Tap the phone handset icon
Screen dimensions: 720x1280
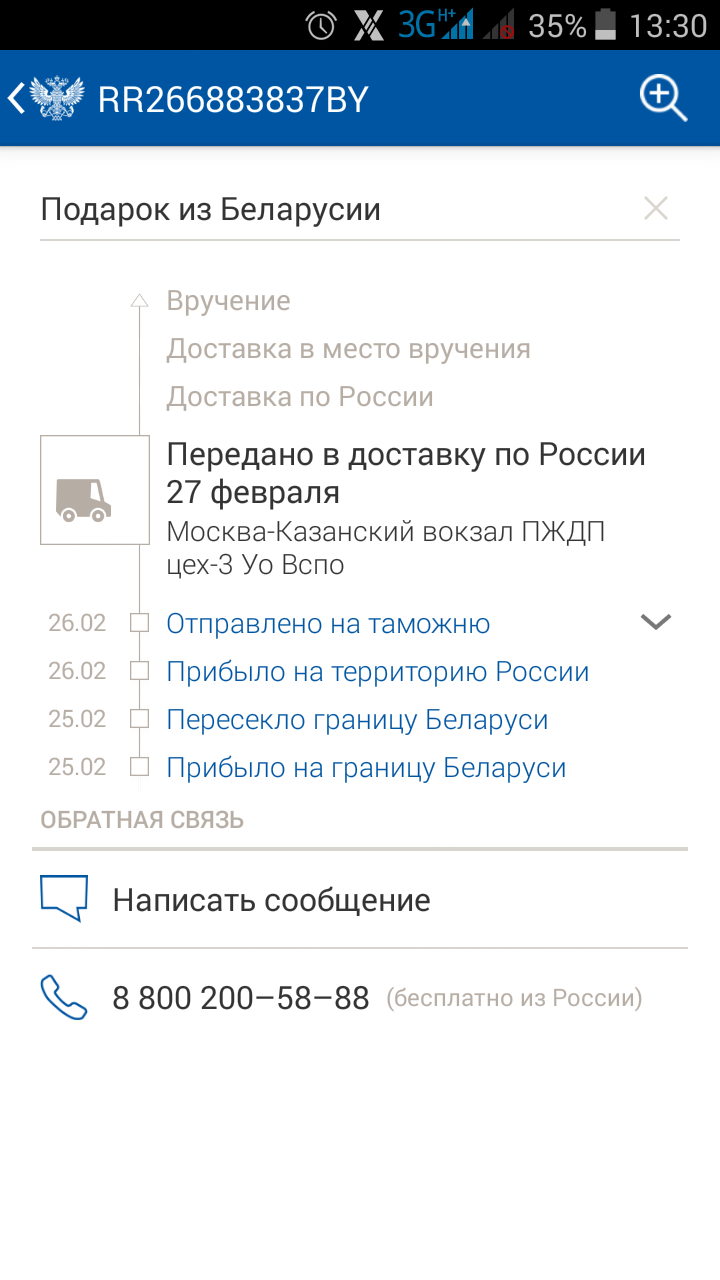click(x=64, y=998)
